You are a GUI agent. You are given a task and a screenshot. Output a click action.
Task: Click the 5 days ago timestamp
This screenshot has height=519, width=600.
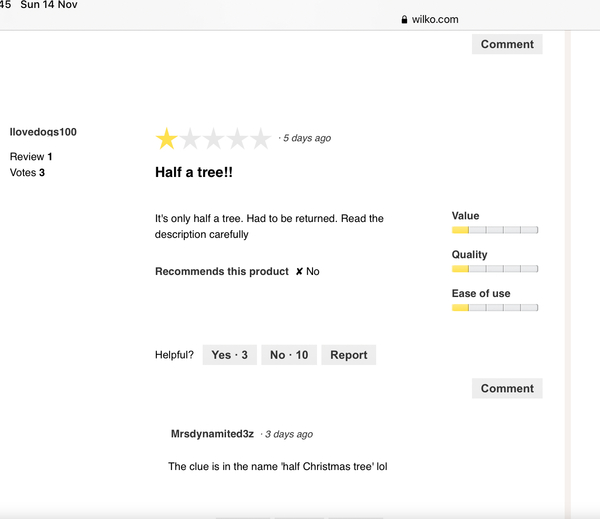pos(307,138)
